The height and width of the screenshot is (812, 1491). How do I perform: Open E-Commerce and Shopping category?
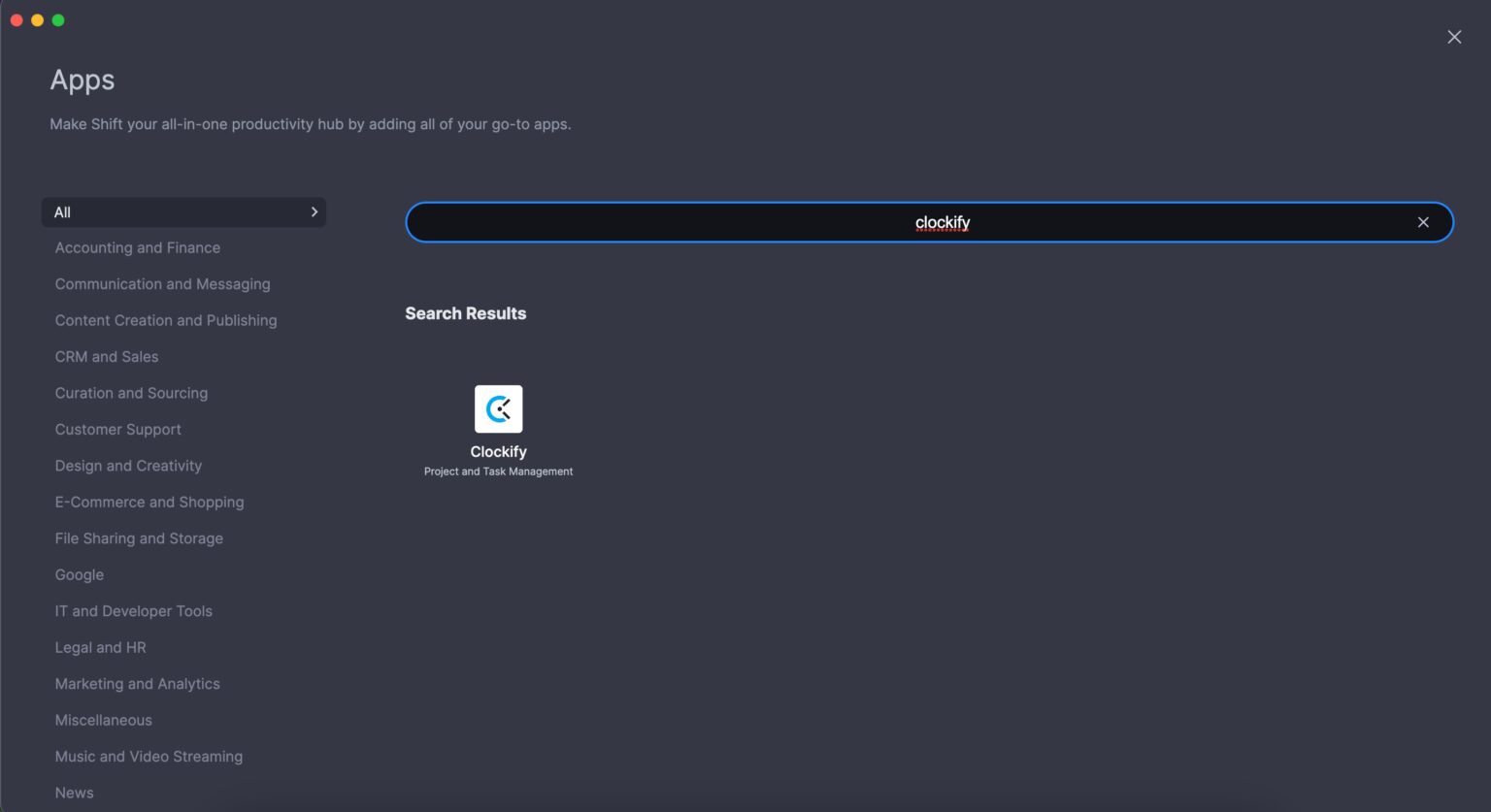pos(149,503)
